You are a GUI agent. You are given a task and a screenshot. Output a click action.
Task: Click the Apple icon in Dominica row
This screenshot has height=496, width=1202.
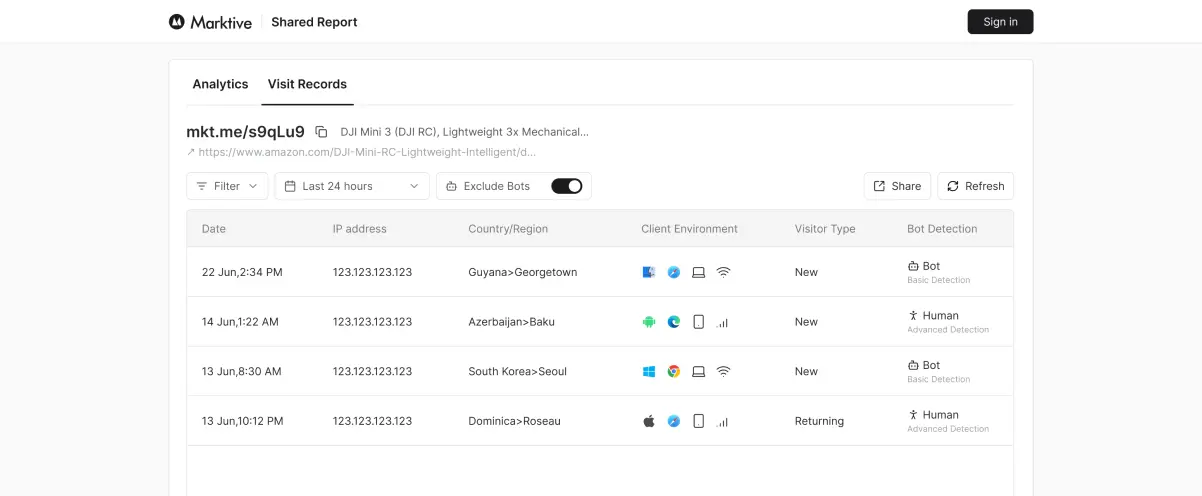[x=649, y=421]
